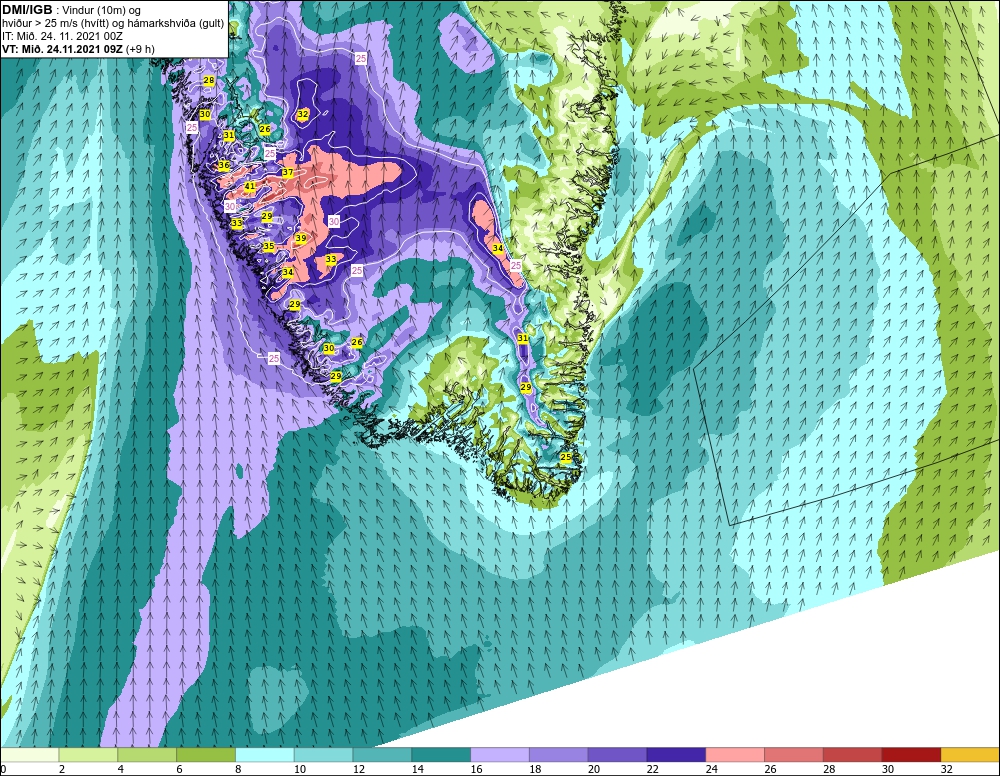The image size is (1000, 776).
Task: Pick the 0–2 m/s pale yellow legend swatch
Action: click(x=29, y=754)
